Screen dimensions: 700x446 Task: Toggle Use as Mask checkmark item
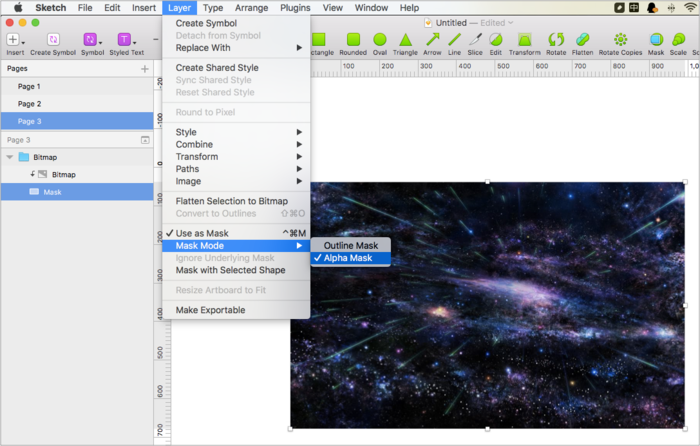236,233
